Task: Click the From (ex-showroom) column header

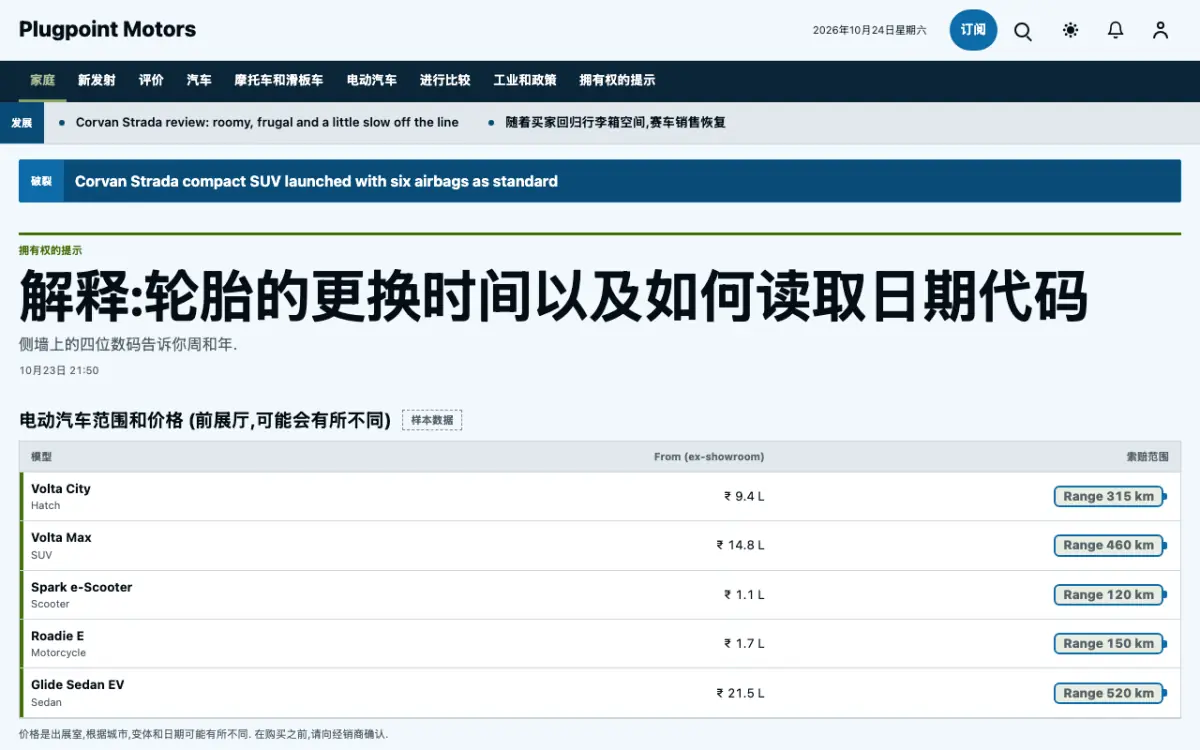Action: click(709, 457)
